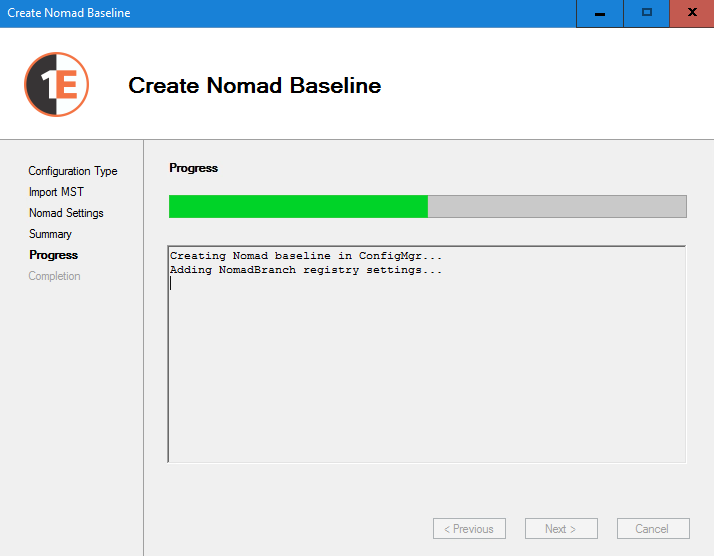Click the large 'Create Nomad Baseline' header
Viewport: 714px width, 556px height.
tap(254, 86)
